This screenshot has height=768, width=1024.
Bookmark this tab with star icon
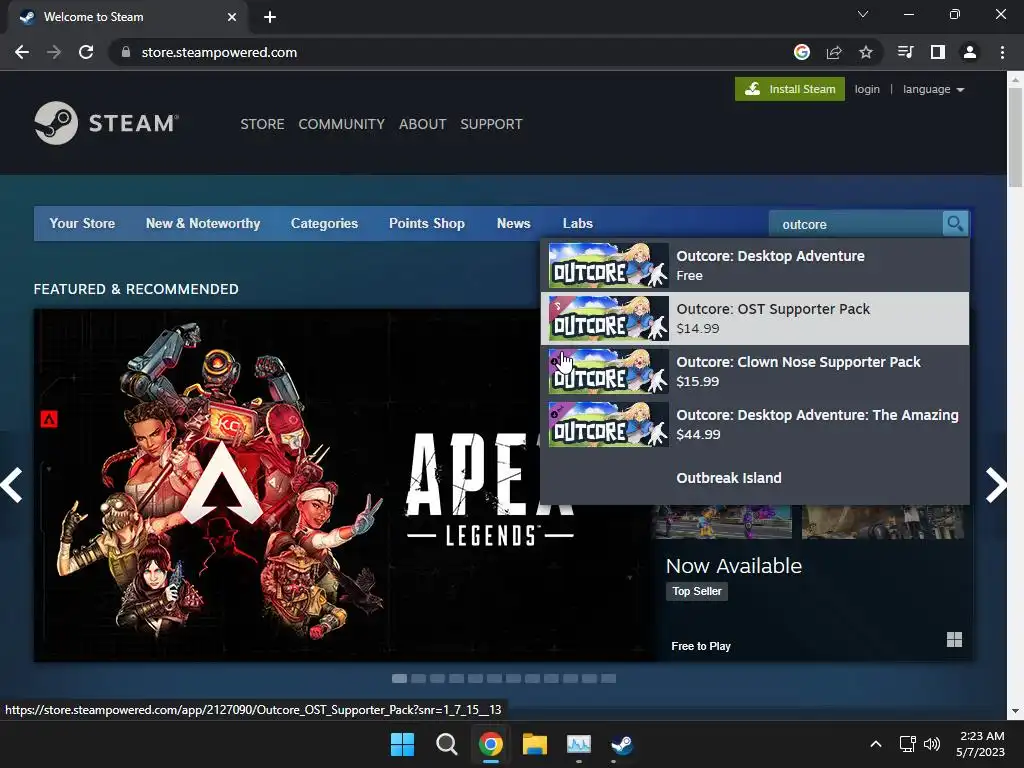[866, 52]
